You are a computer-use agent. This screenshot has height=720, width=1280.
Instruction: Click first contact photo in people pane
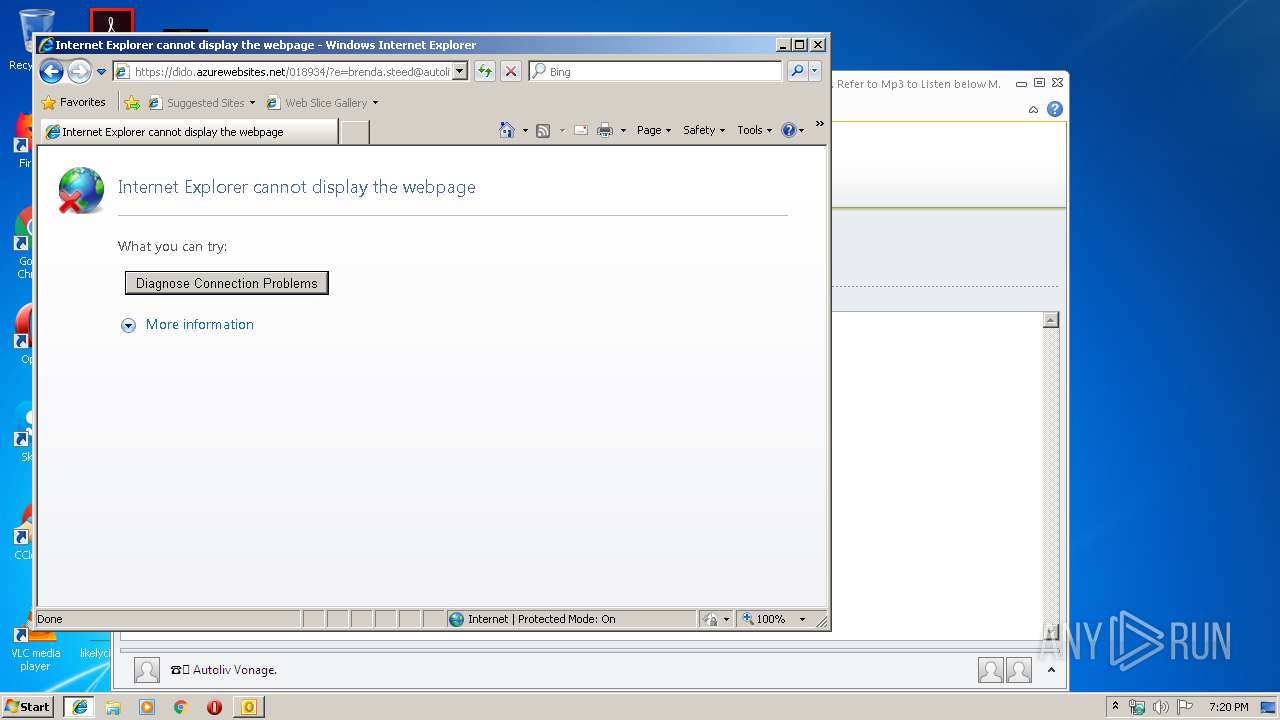[991, 670]
